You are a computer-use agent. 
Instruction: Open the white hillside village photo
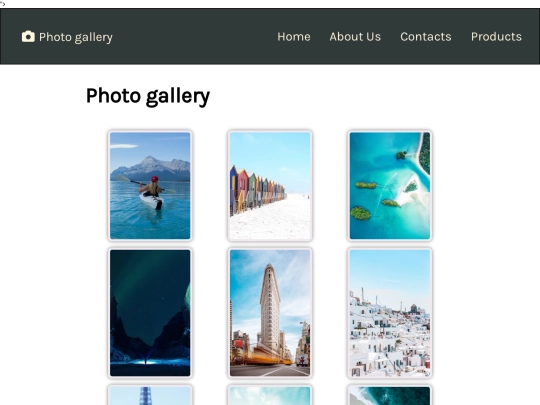coord(390,313)
